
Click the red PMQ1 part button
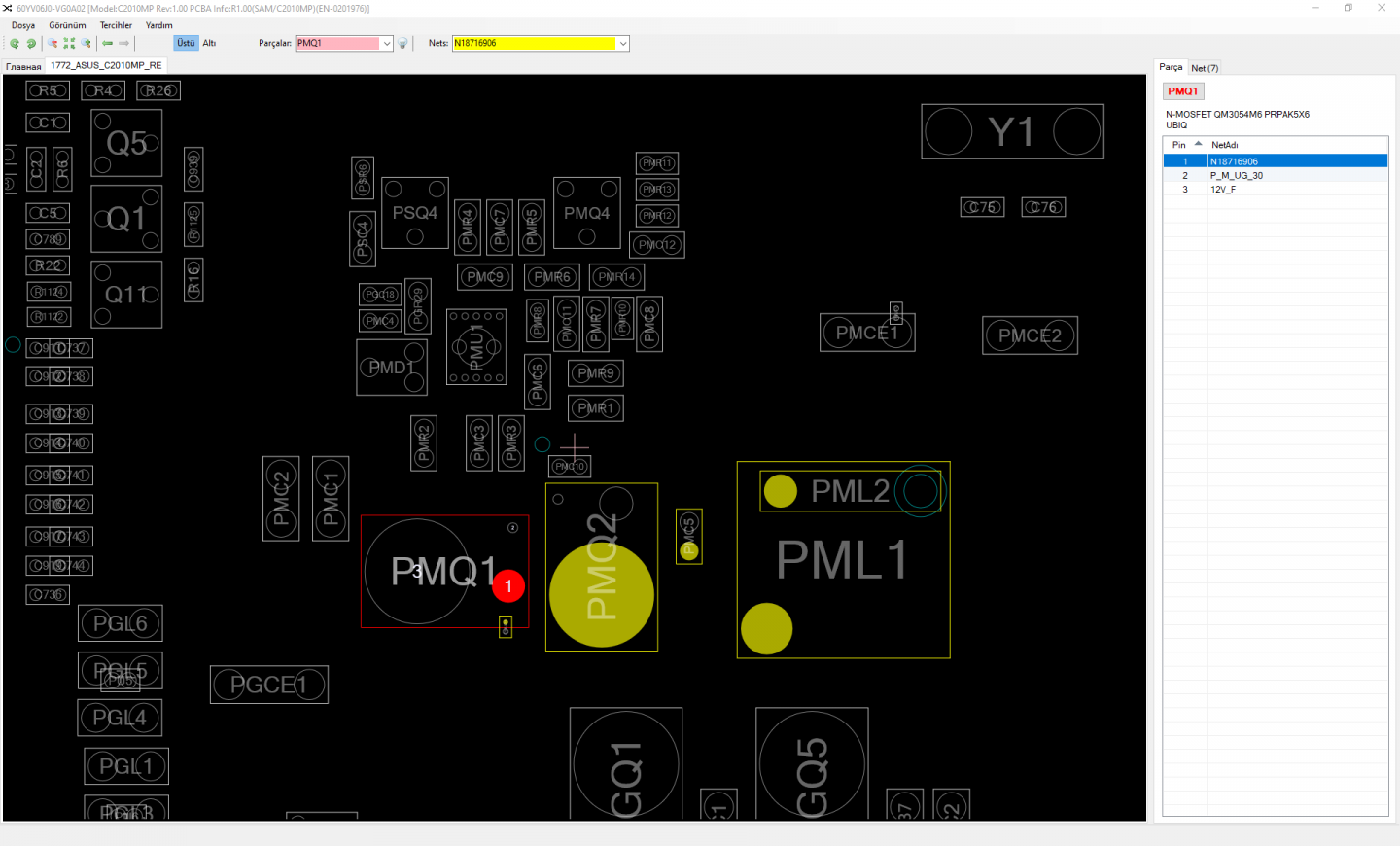(1183, 91)
